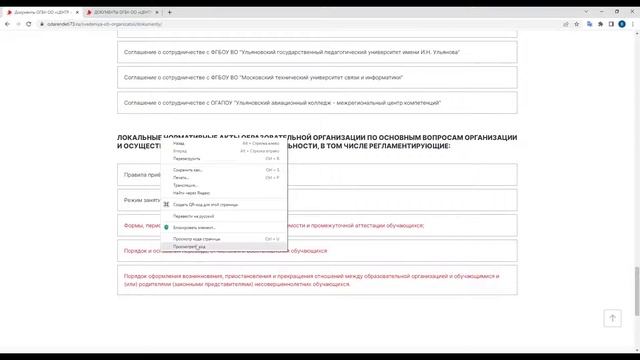
Task: Choose Печать in the context menu
Action: point(224,178)
